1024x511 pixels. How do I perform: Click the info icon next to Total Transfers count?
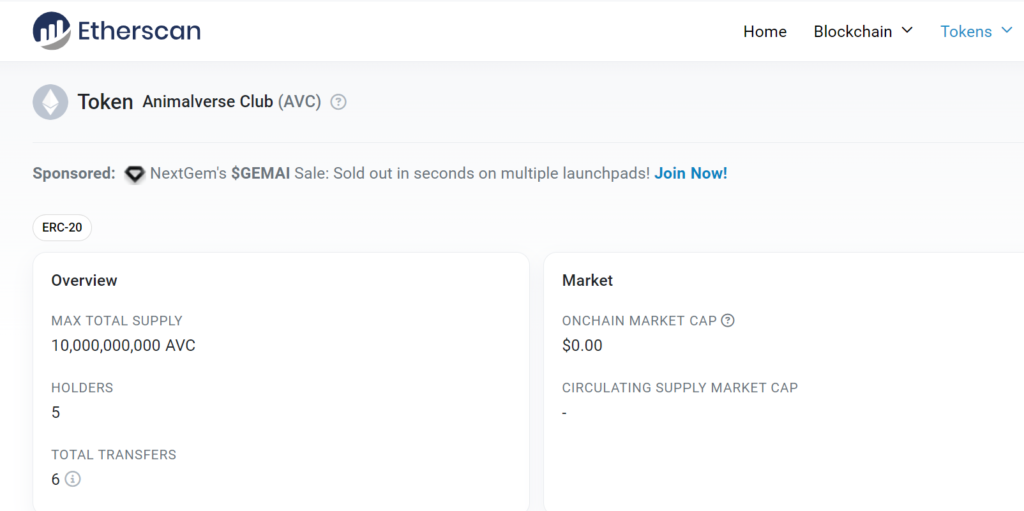click(x=73, y=479)
